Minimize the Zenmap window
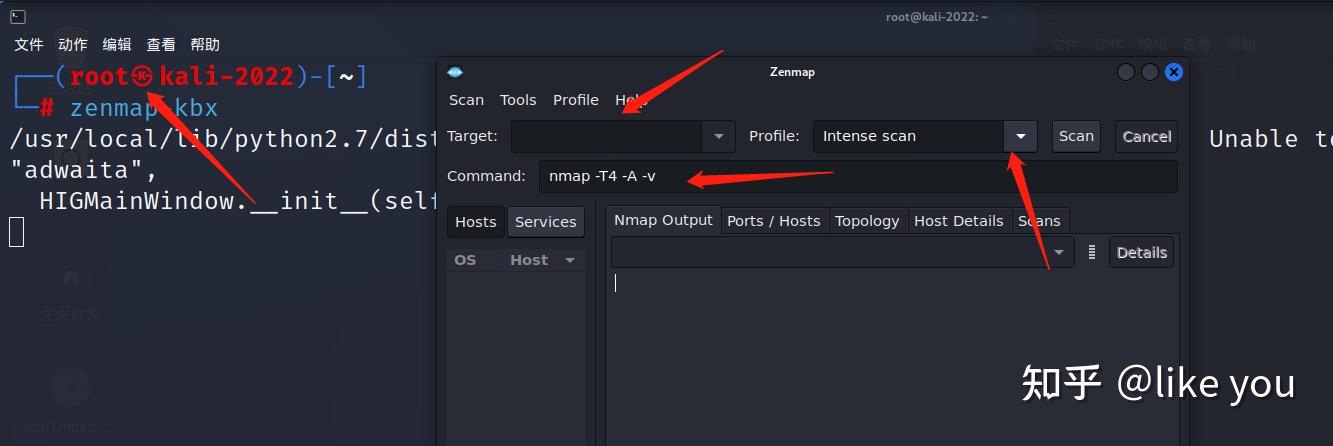The width and height of the screenshot is (1333, 446). [1126, 72]
